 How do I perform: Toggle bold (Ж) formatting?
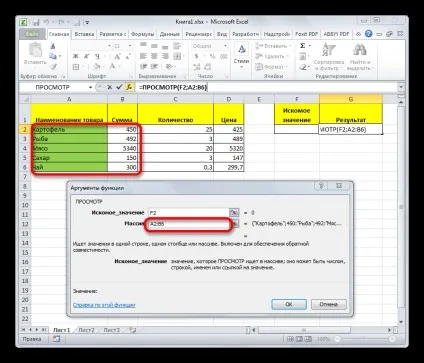(x=76, y=56)
